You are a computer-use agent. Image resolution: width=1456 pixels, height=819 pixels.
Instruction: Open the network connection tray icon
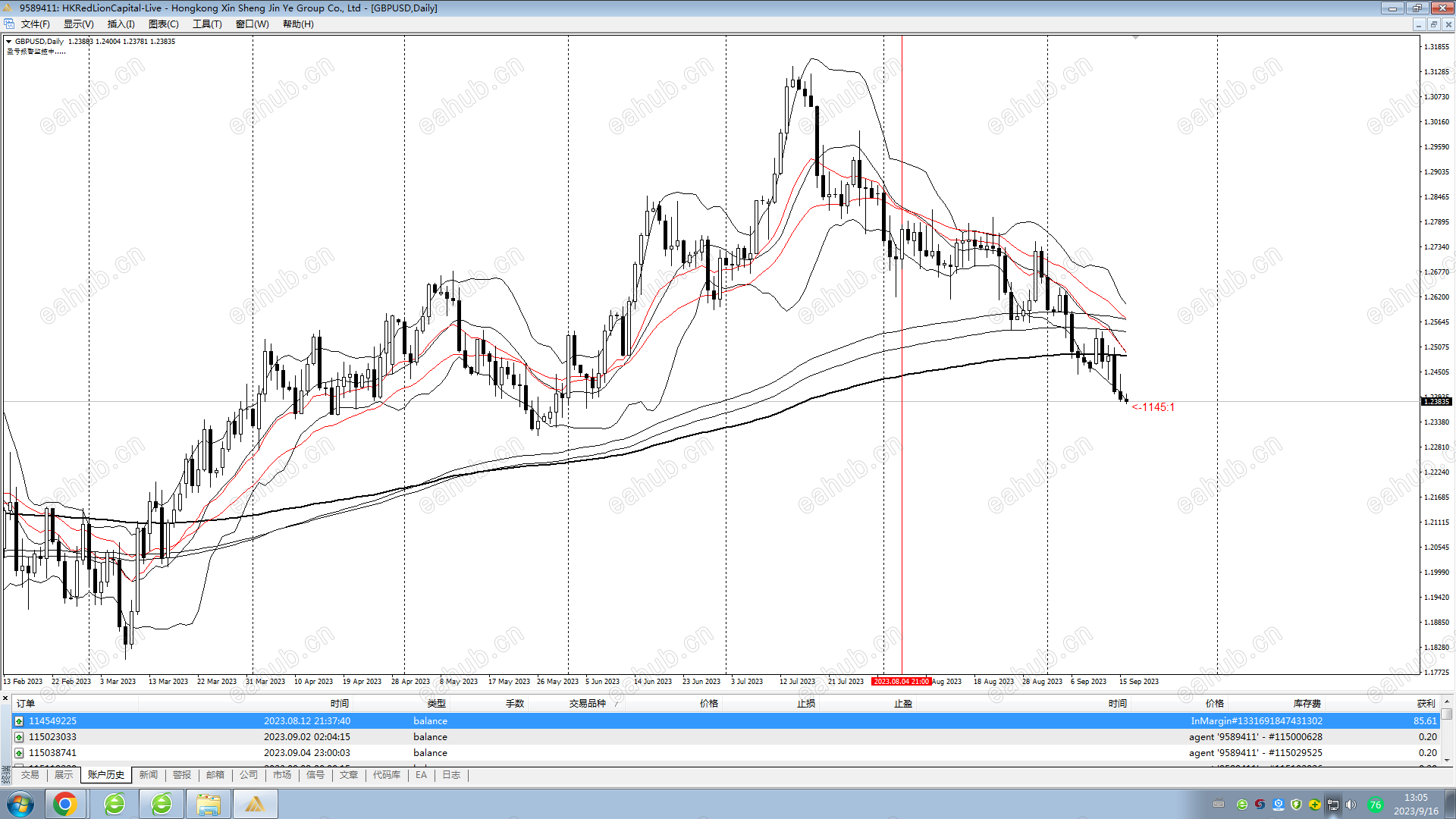click(x=1332, y=805)
